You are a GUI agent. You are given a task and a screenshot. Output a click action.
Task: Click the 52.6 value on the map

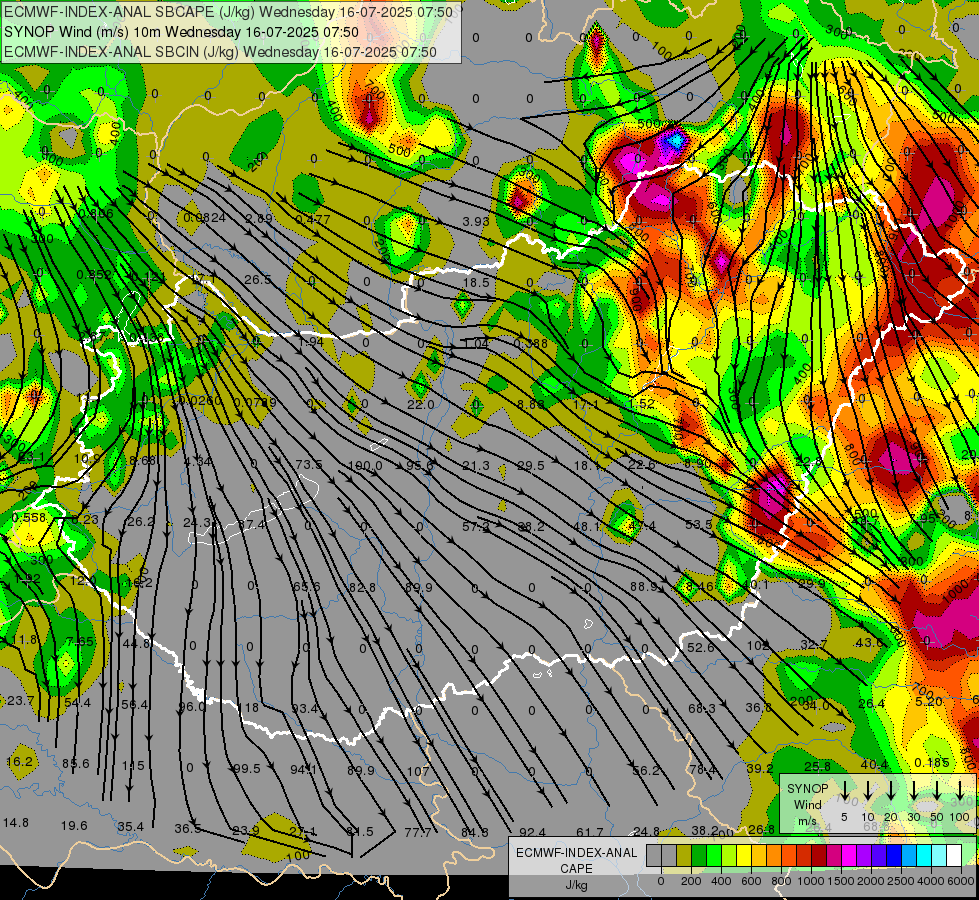pos(701,648)
